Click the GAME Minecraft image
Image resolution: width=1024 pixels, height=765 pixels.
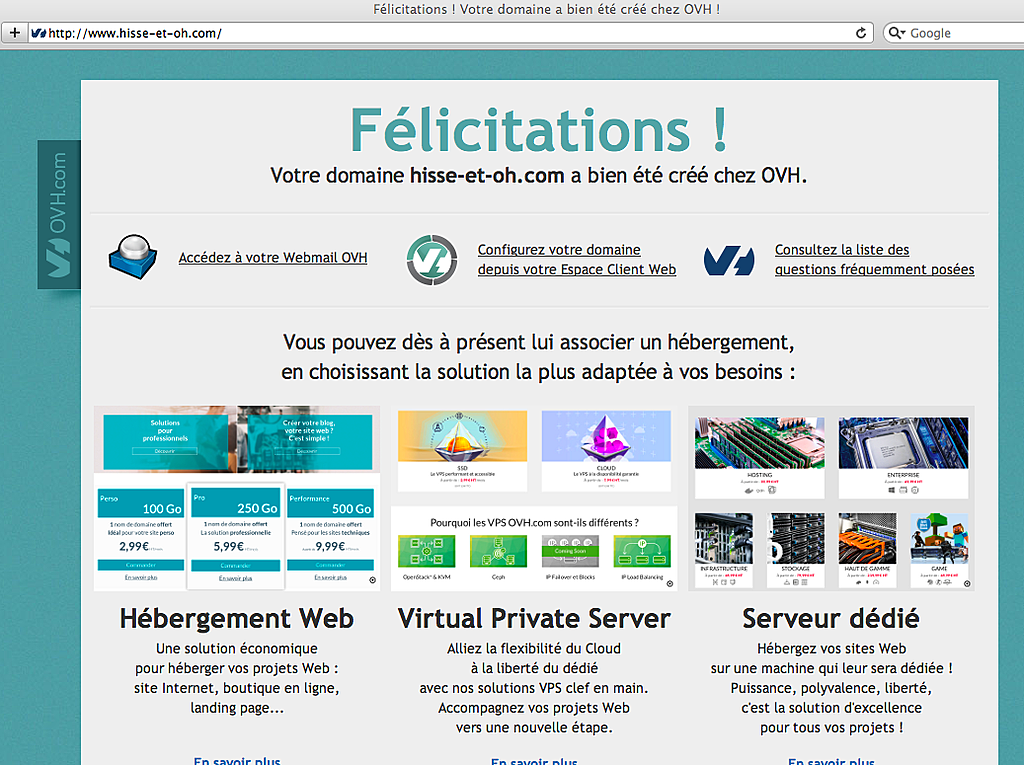(939, 538)
